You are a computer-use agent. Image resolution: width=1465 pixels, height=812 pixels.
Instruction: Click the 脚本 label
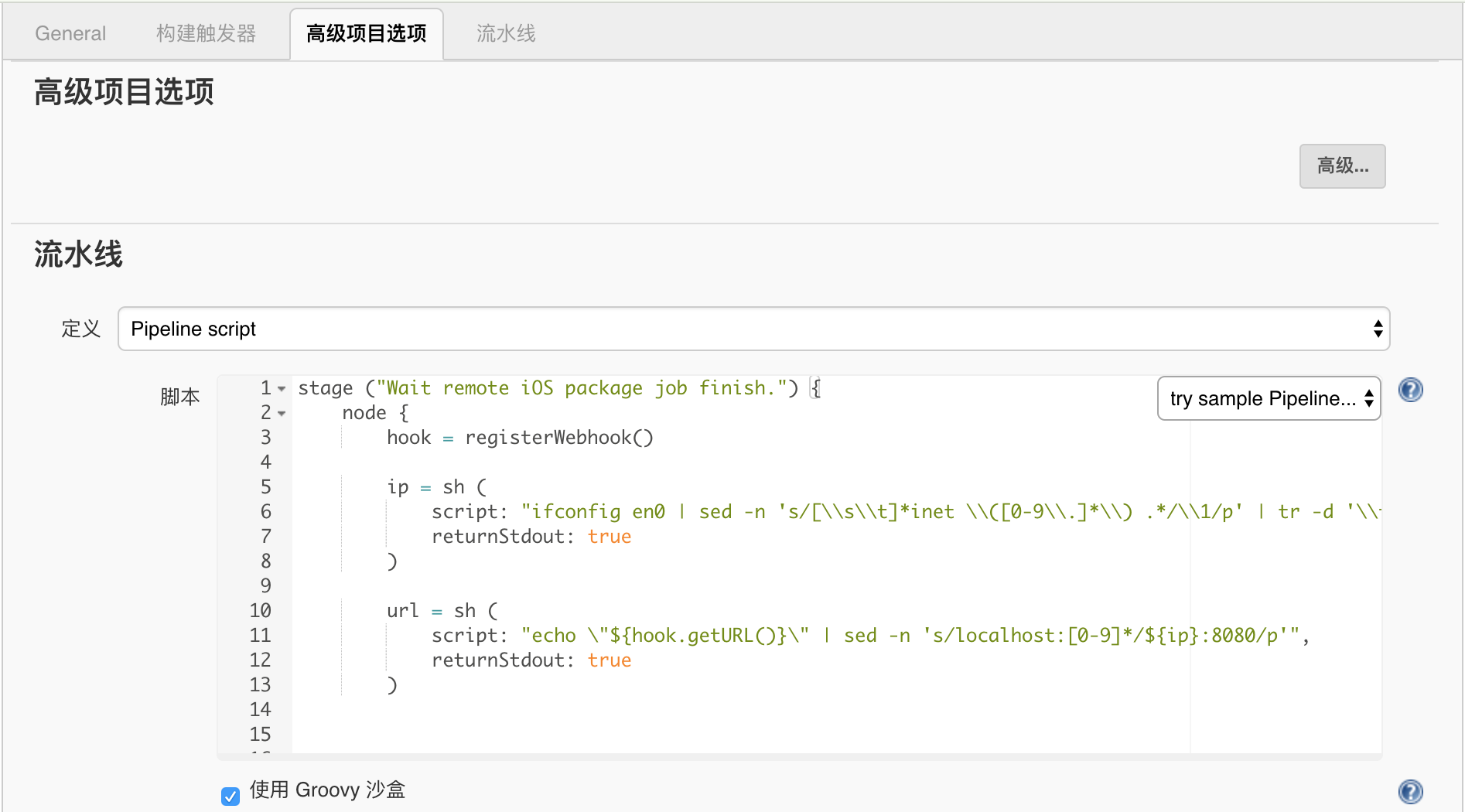pos(179,397)
